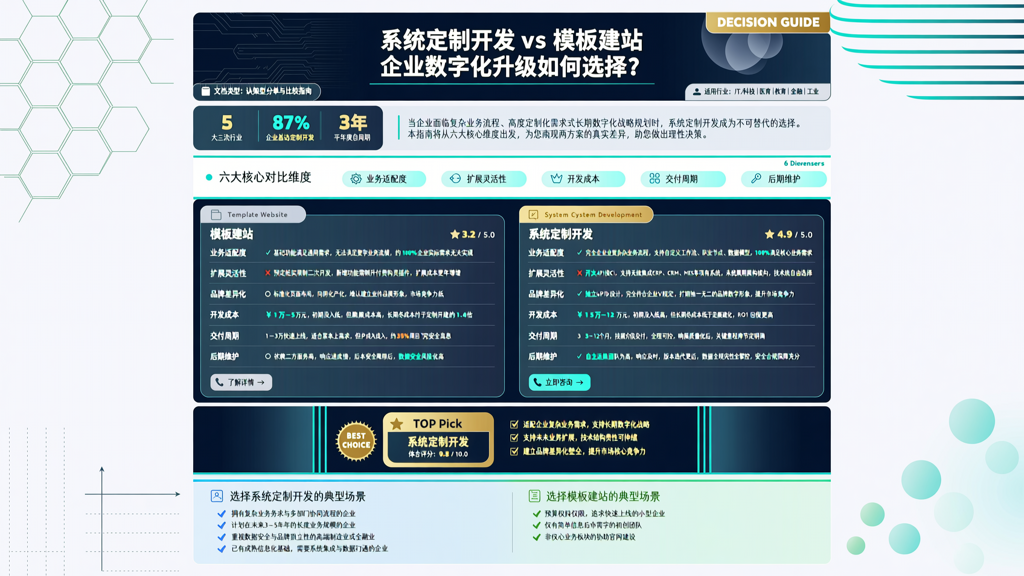Screen dimensions: 1024x576
Task: Click green check beside 非仅心业务板块 scenario
Action: click(x=537, y=537)
